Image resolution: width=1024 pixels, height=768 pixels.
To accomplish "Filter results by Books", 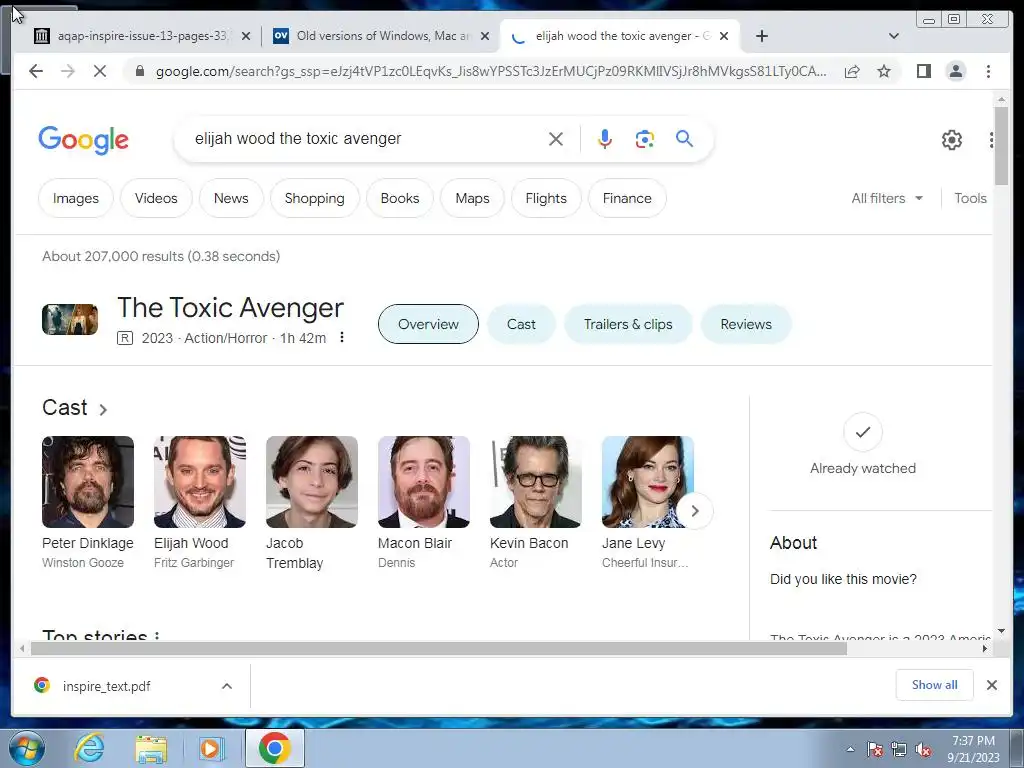I will (x=400, y=199).
